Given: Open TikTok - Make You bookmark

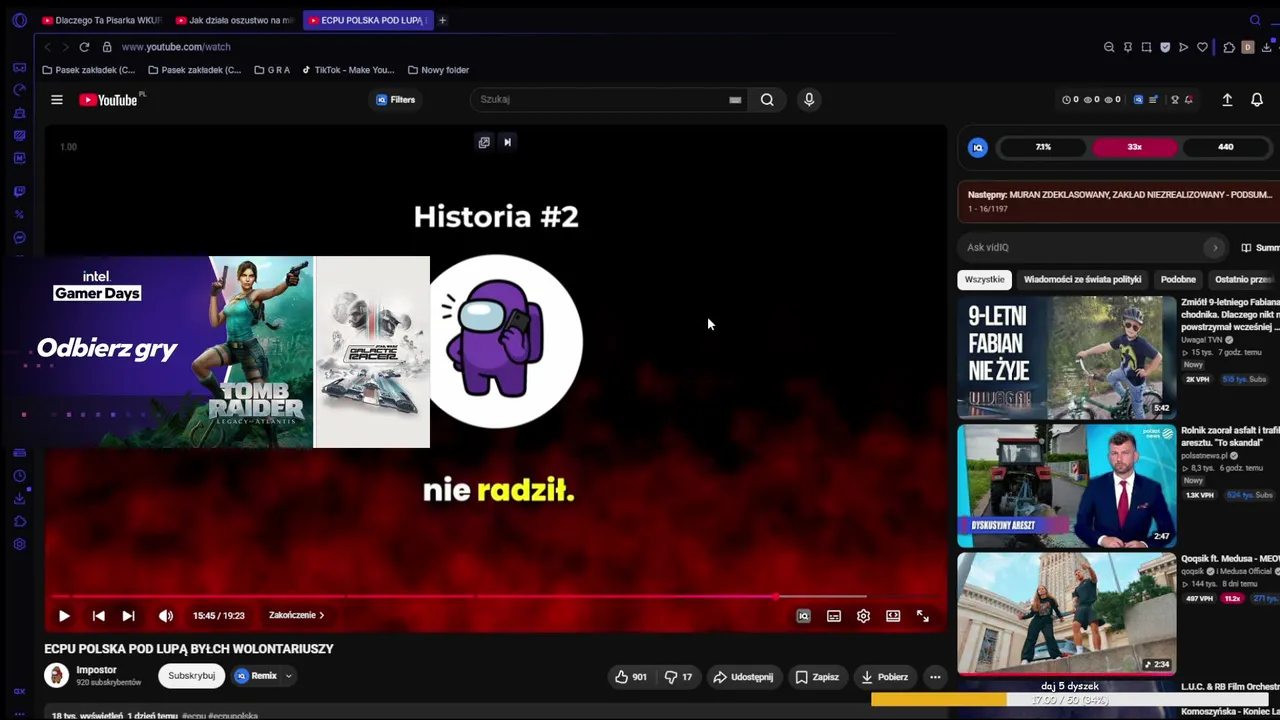Looking at the screenshot, I should click(x=348, y=70).
